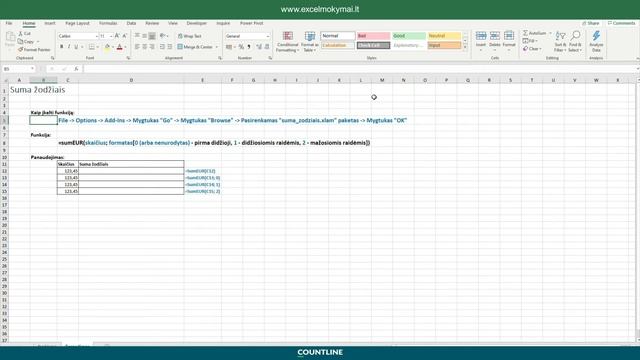Click the Paste button
640x360 pixels.
tap(10, 40)
